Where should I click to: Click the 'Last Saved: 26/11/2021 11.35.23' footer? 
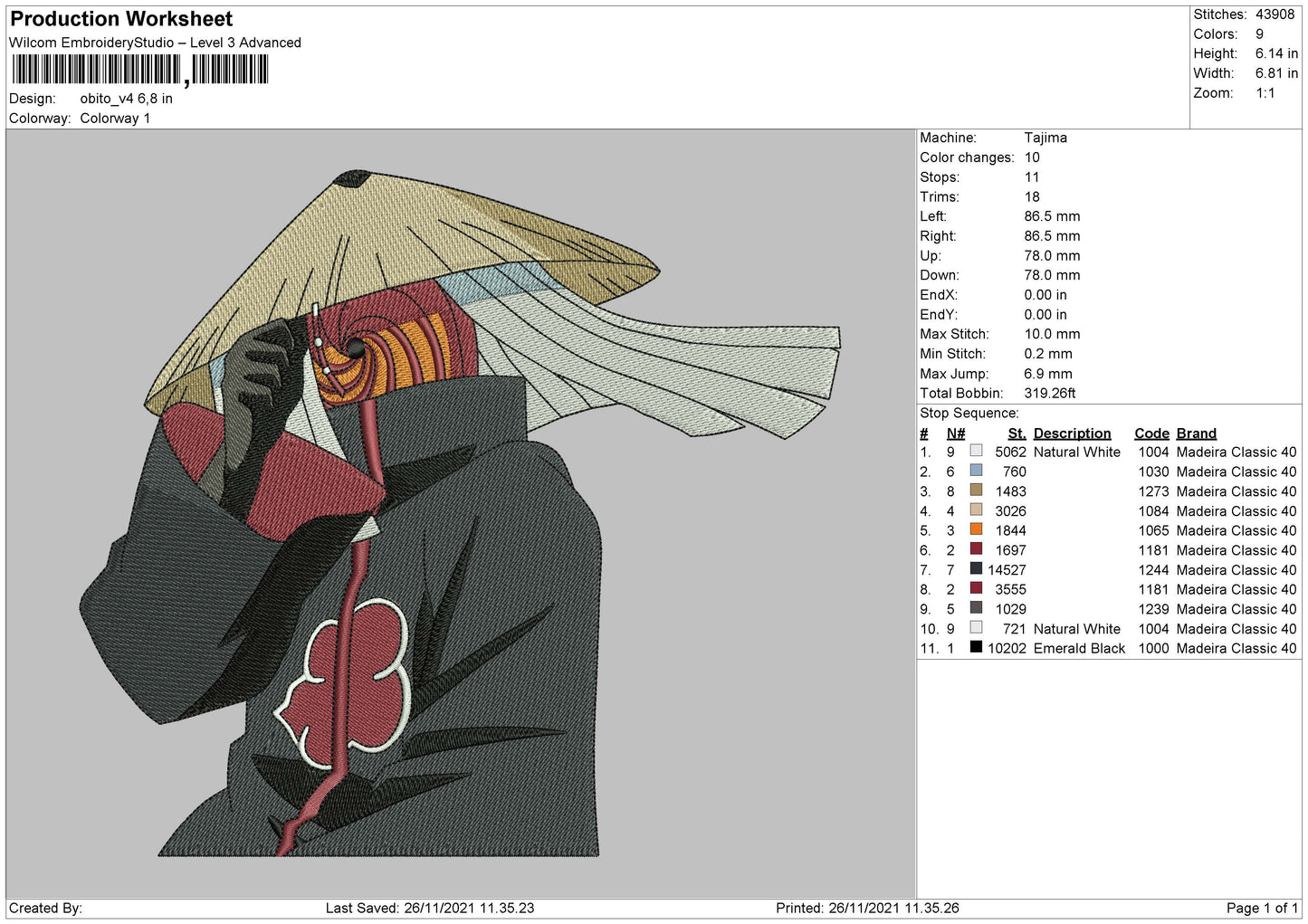click(x=430, y=908)
